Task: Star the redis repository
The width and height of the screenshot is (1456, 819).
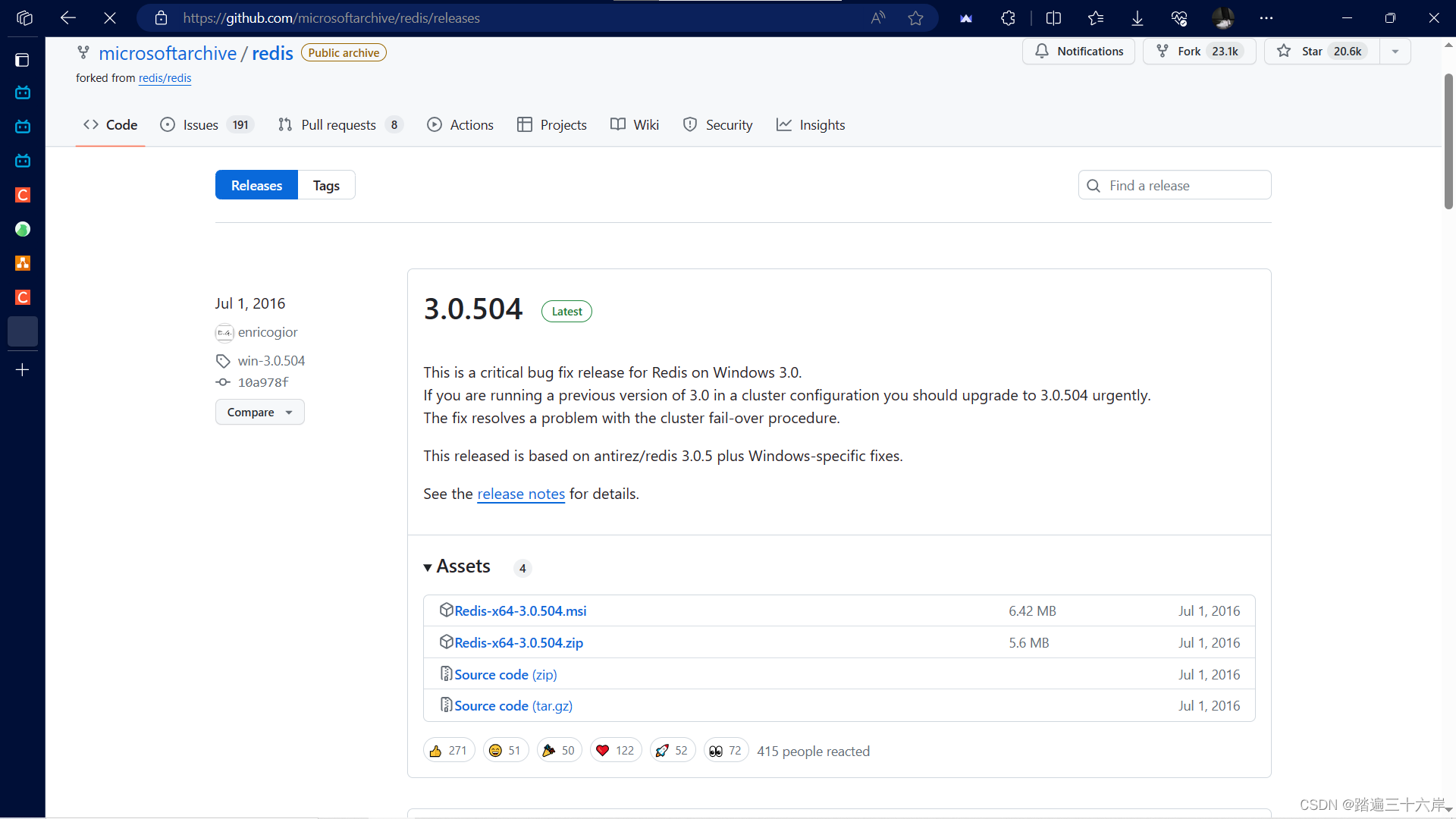Action: [x=1322, y=51]
